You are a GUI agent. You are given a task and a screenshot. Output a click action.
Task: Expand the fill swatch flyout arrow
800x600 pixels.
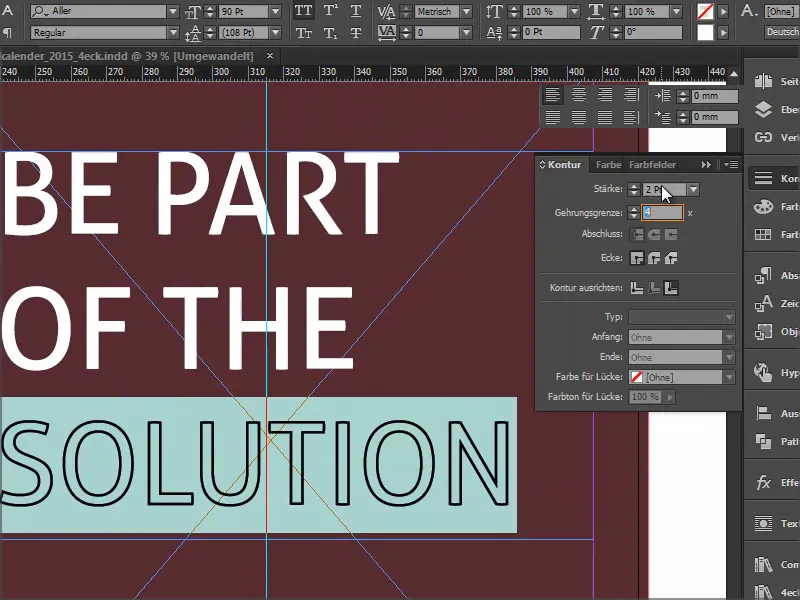[722, 11]
